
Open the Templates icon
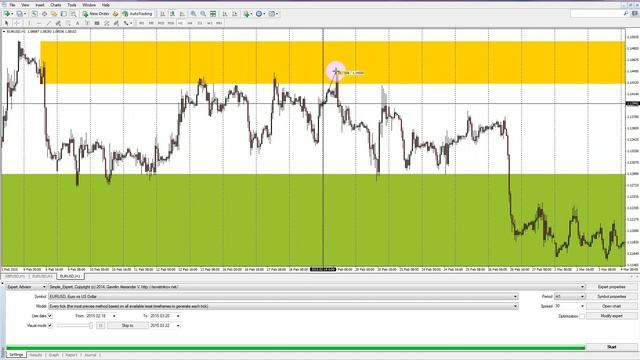pos(273,14)
